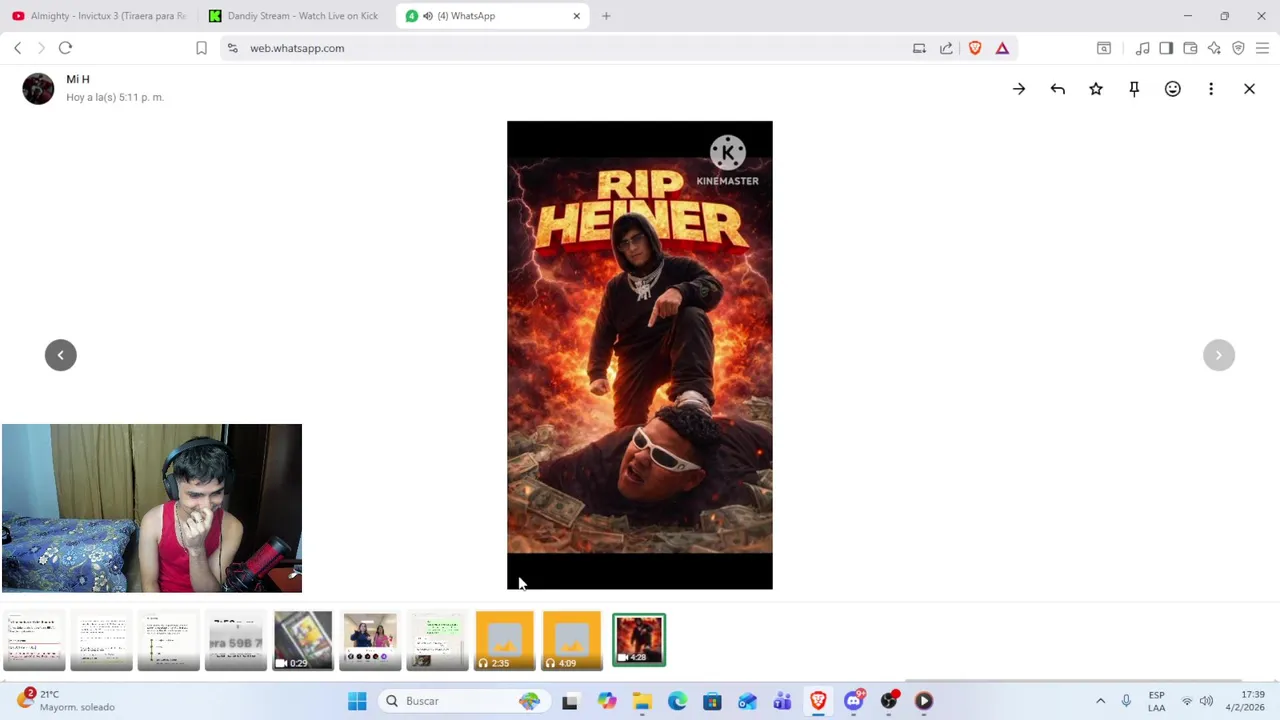The image size is (1280, 720).
Task: Open Brave Rewards triangle icon
Action: 1002,48
